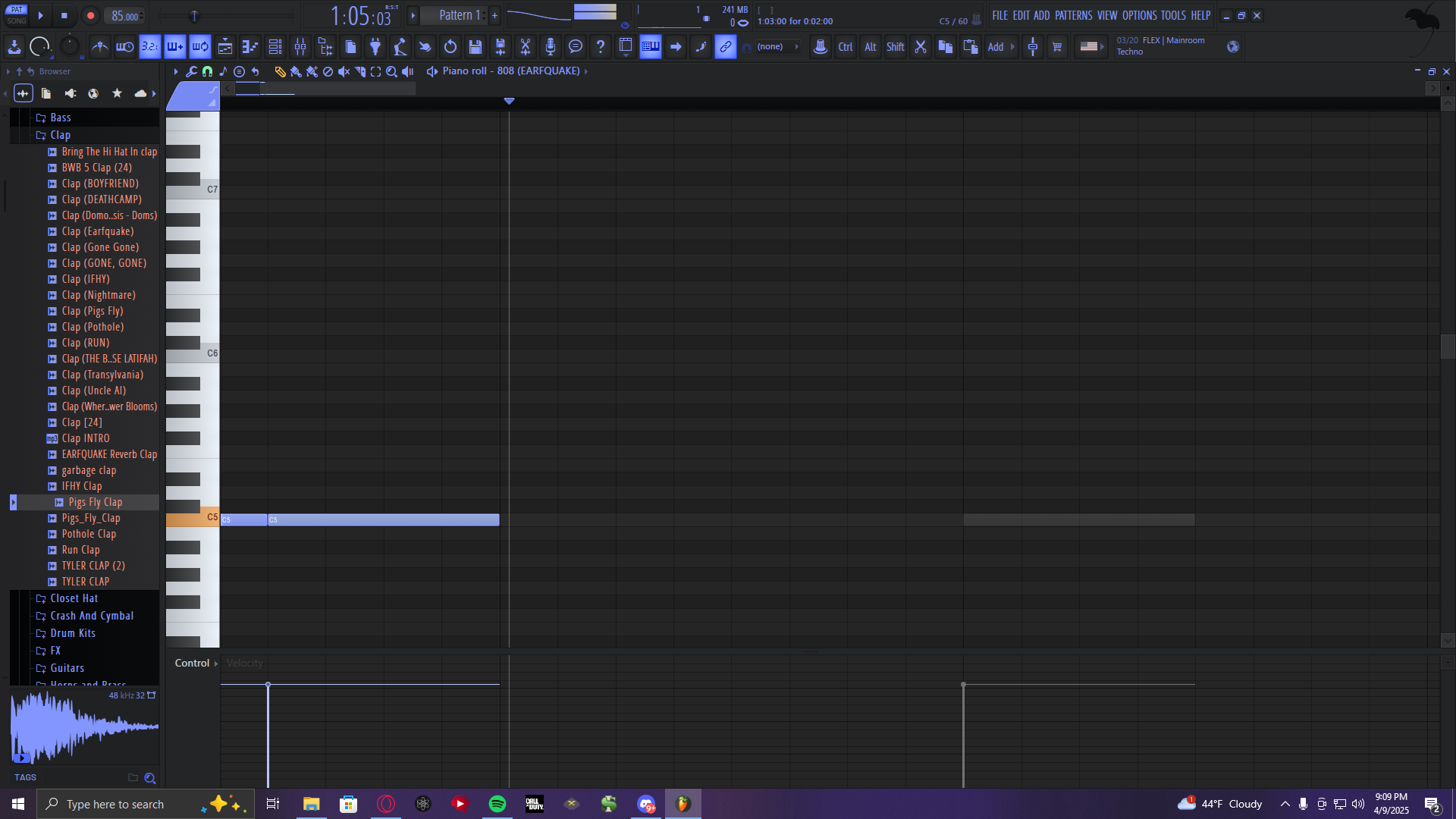Viewport: 1456px width, 819px height.
Task: Toggle the piano roll snap magnet
Action: pos(207,71)
